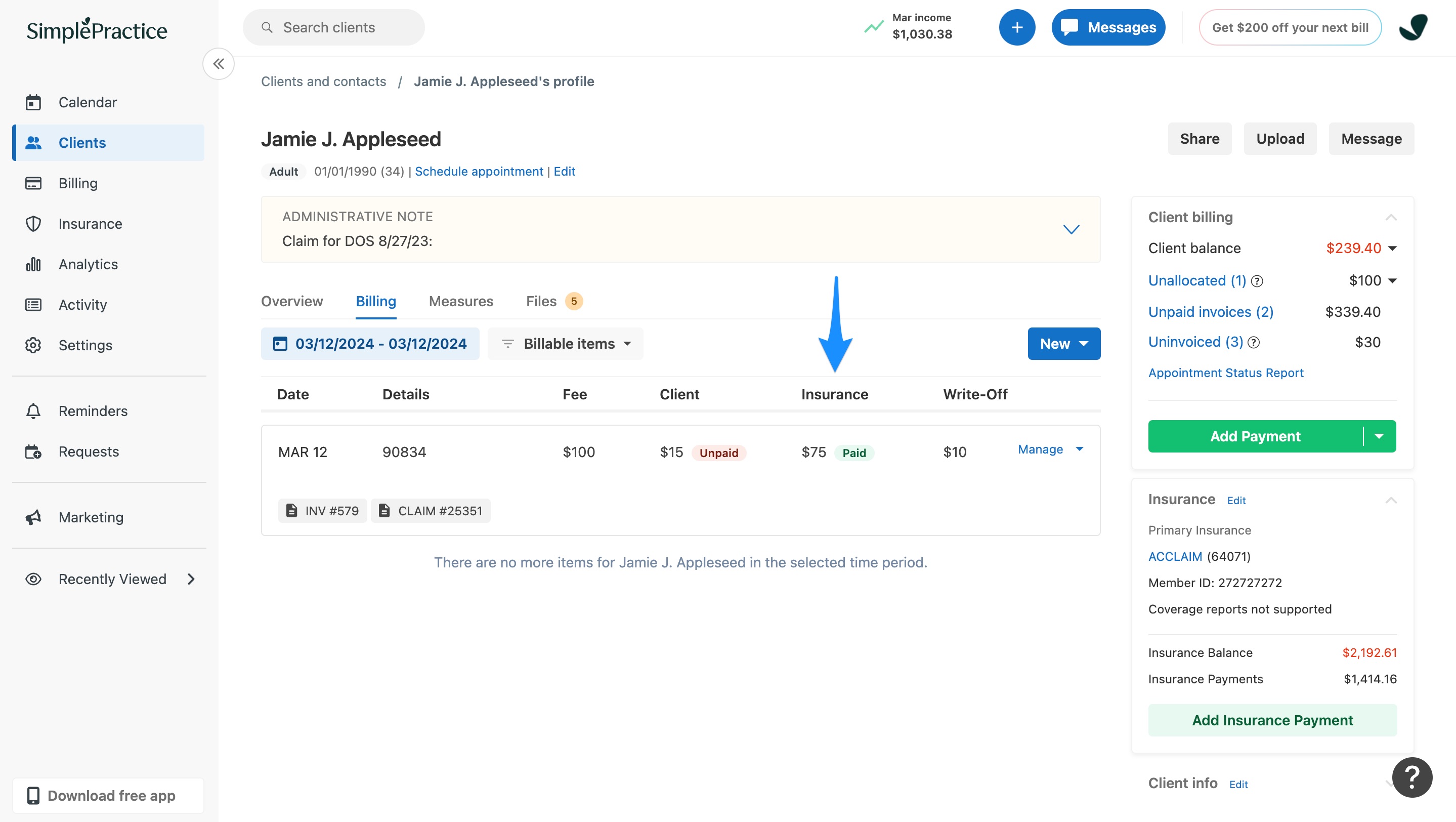The height and width of the screenshot is (822, 1456).
Task: Click the Unallocated help question icon
Action: point(1257,281)
